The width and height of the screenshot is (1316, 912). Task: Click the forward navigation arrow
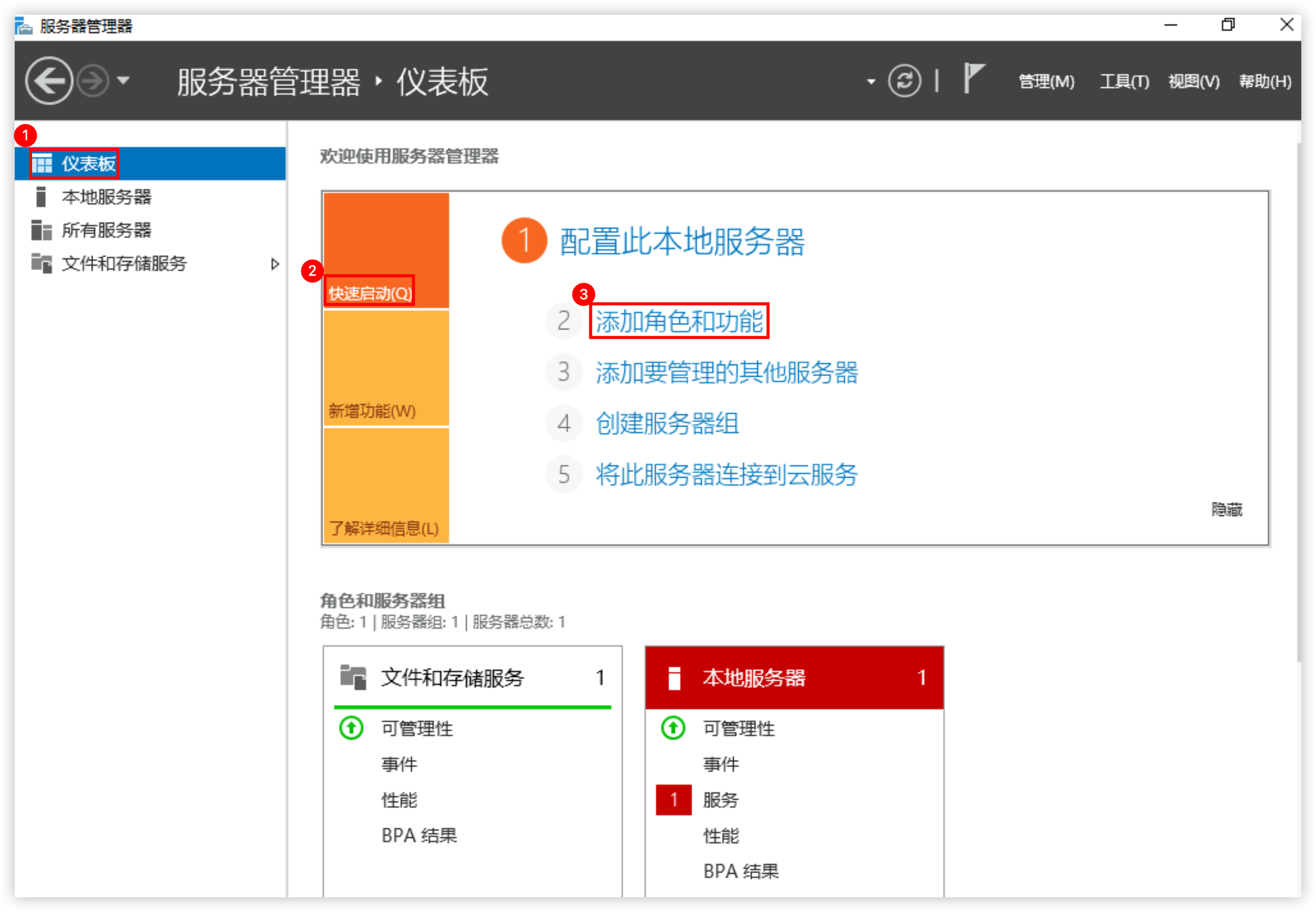pos(92,80)
